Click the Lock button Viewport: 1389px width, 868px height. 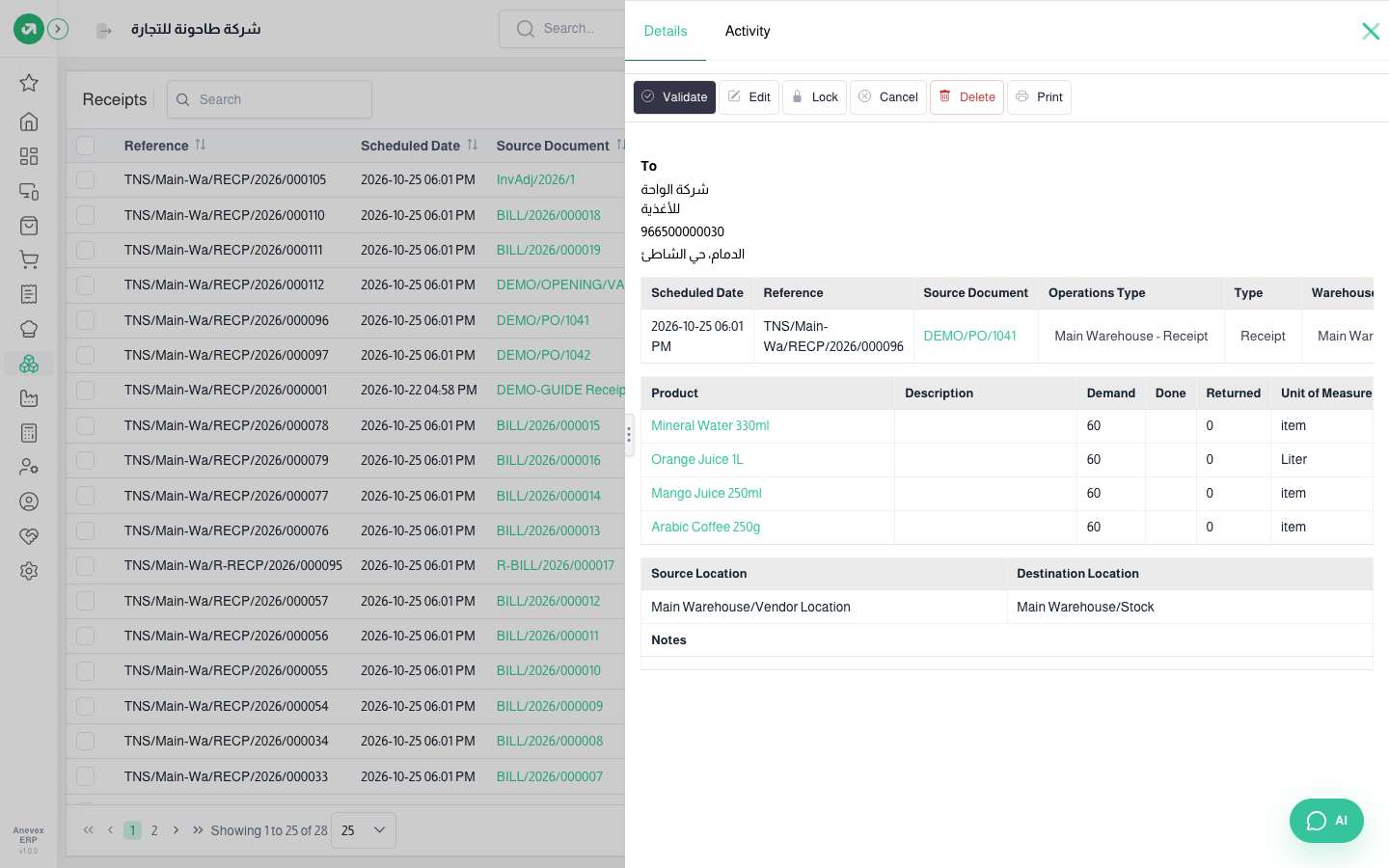(814, 97)
